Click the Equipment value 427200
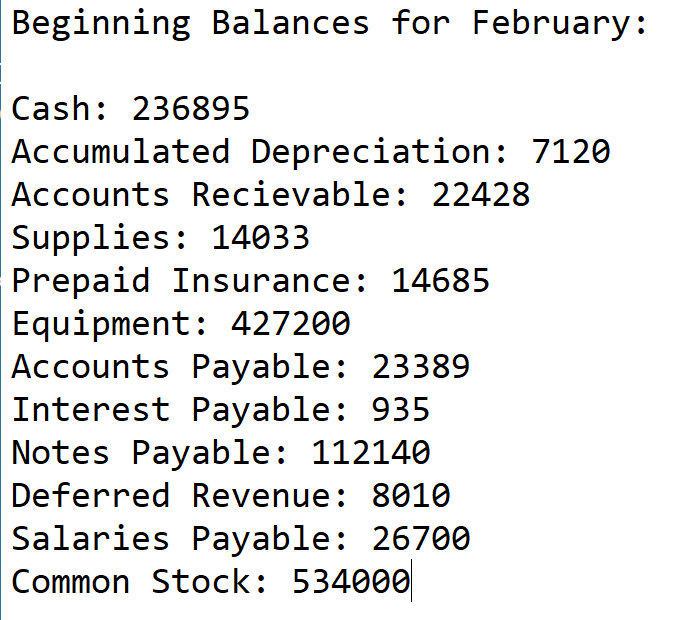692x620 pixels. point(290,324)
